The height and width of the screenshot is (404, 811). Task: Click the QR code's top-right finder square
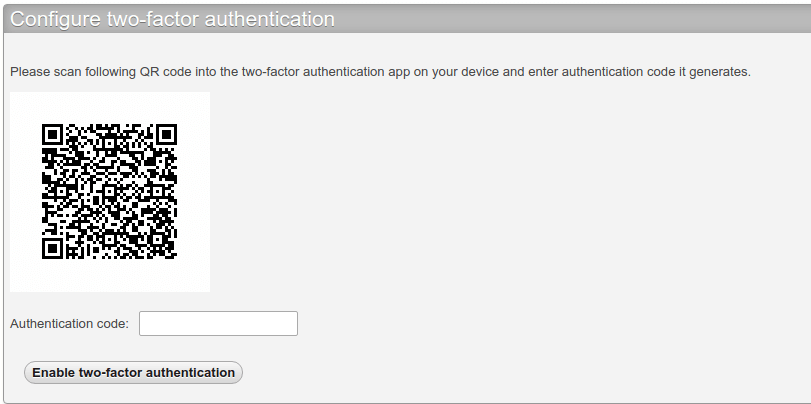(x=166, y=134)
